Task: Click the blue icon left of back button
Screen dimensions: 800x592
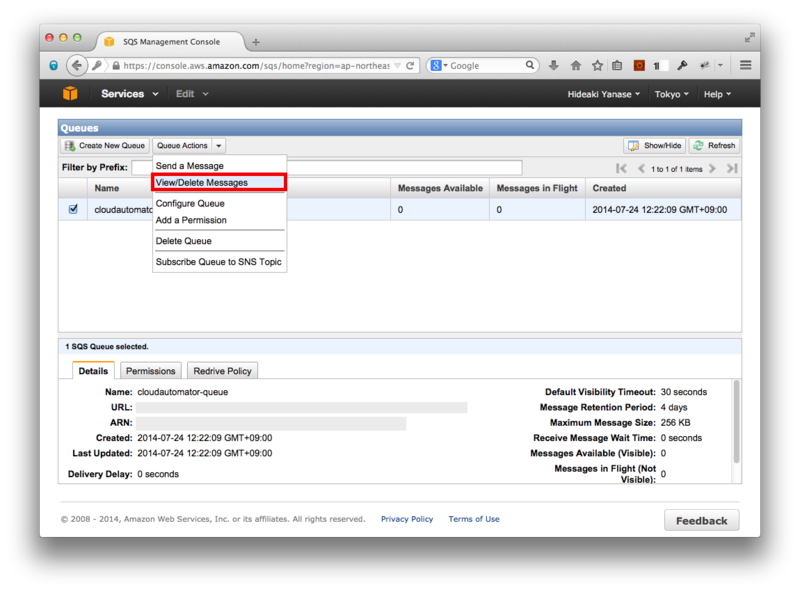Action: pyautogui.click(x=54, y=65)
